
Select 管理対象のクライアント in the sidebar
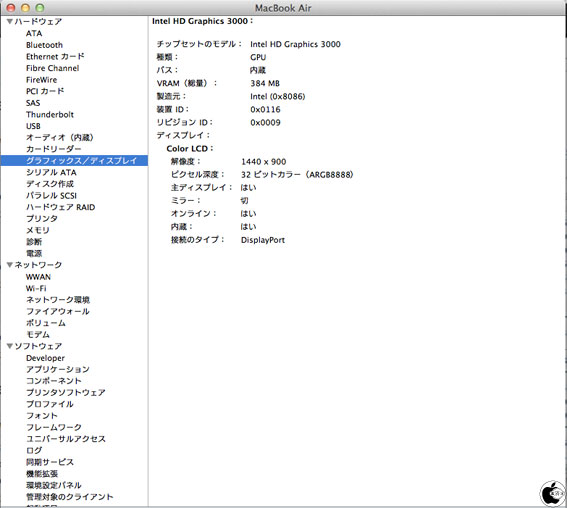tap(69, 497)
